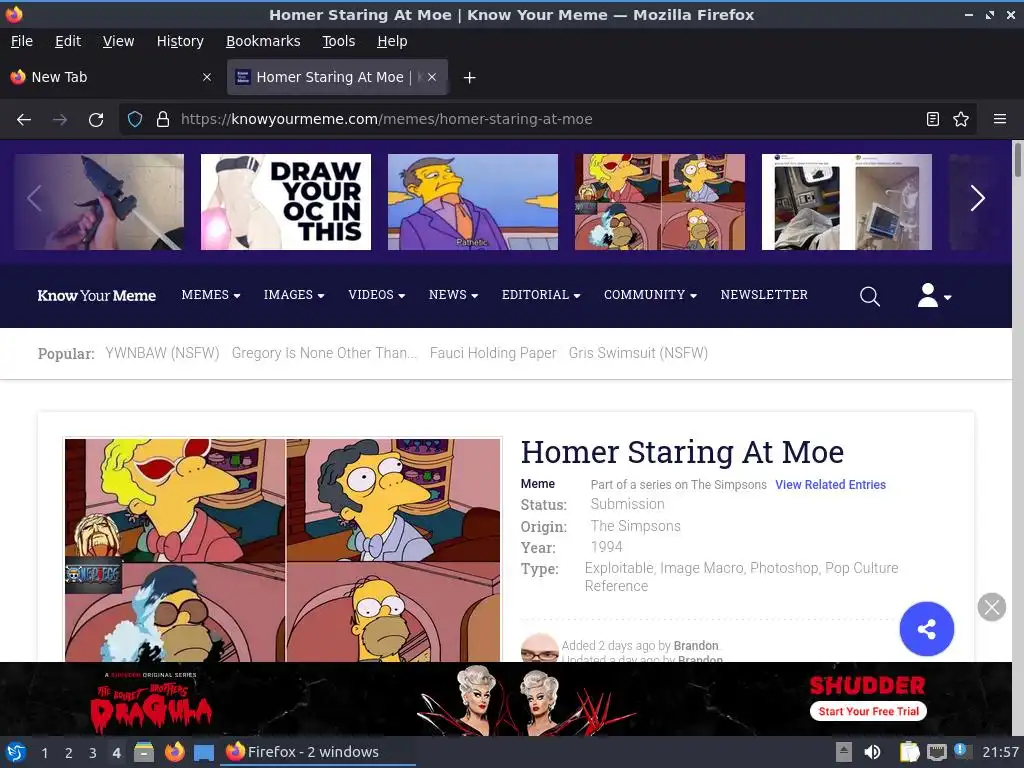Close the New Tab tab

pyautogui.click(x=207, y=77)
